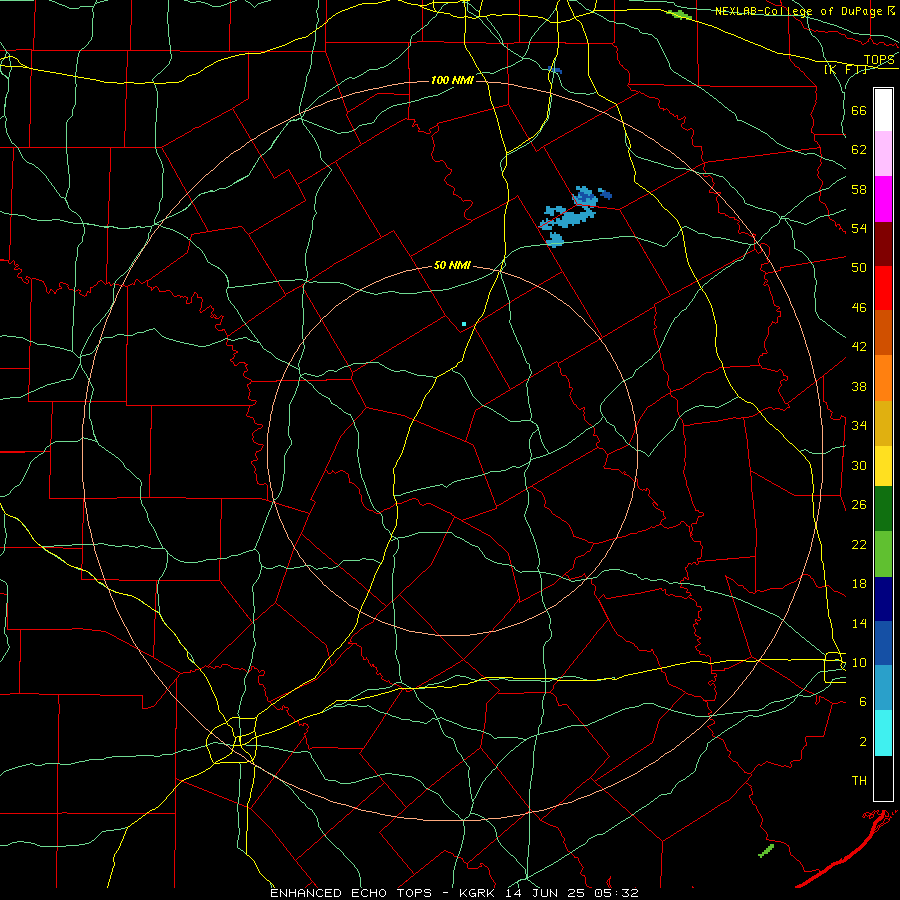This screenshot has height=900, width=900.
Task: Click the large light blue echo cluster
Action: tap(569, 218)
